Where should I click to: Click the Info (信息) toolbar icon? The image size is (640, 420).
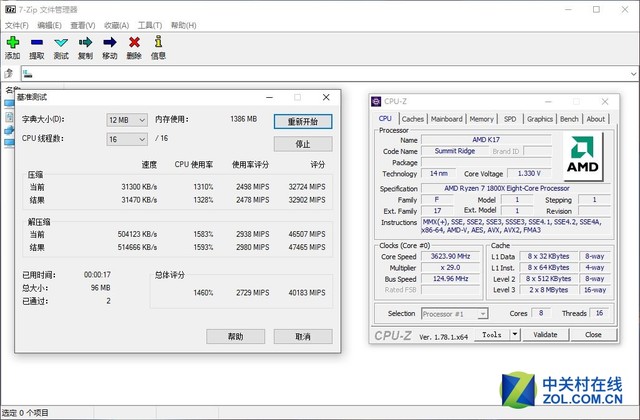point(158,42)
